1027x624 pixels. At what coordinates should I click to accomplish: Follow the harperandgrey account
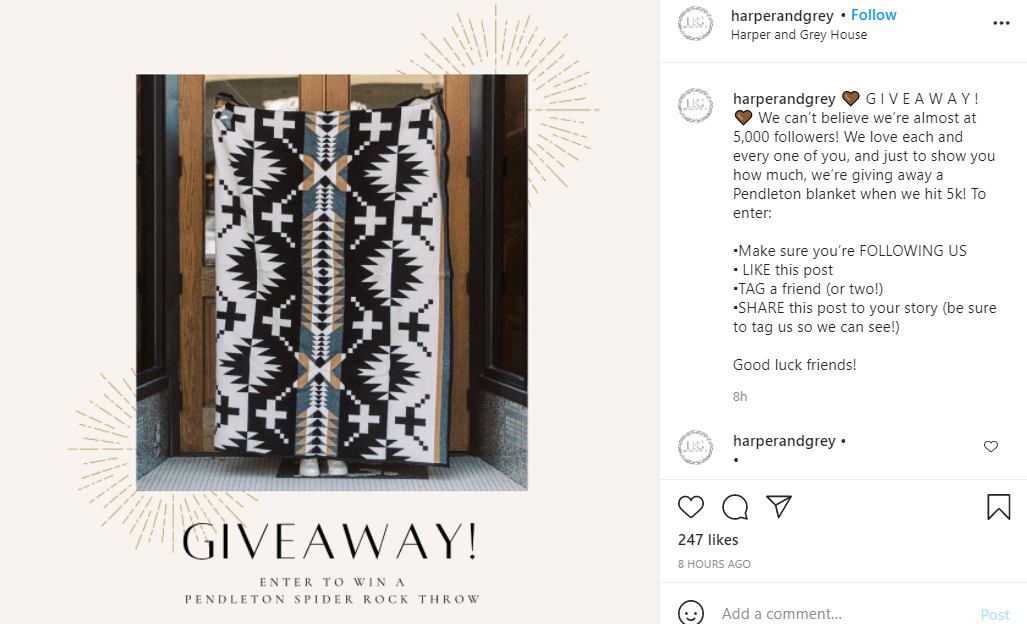tap(873, 15)
